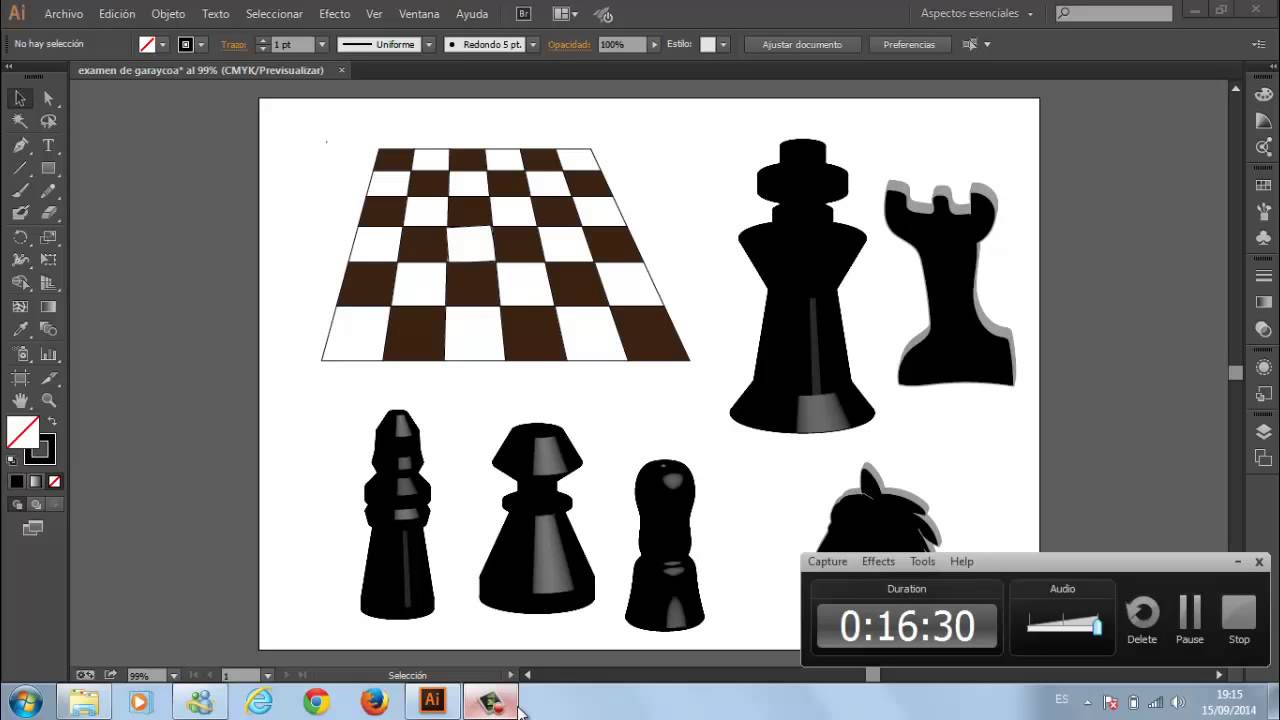1280x720 pixels.
Task: Expand the Aspectos esenciales workspace dropdown
Action: [x=977, y=14]
